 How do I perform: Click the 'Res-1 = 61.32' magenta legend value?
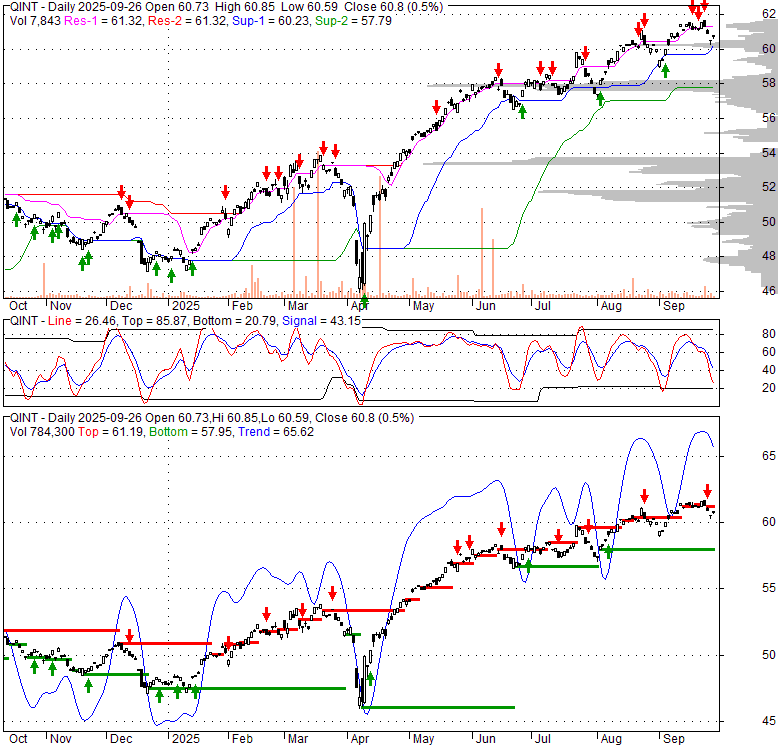[103, 21]
